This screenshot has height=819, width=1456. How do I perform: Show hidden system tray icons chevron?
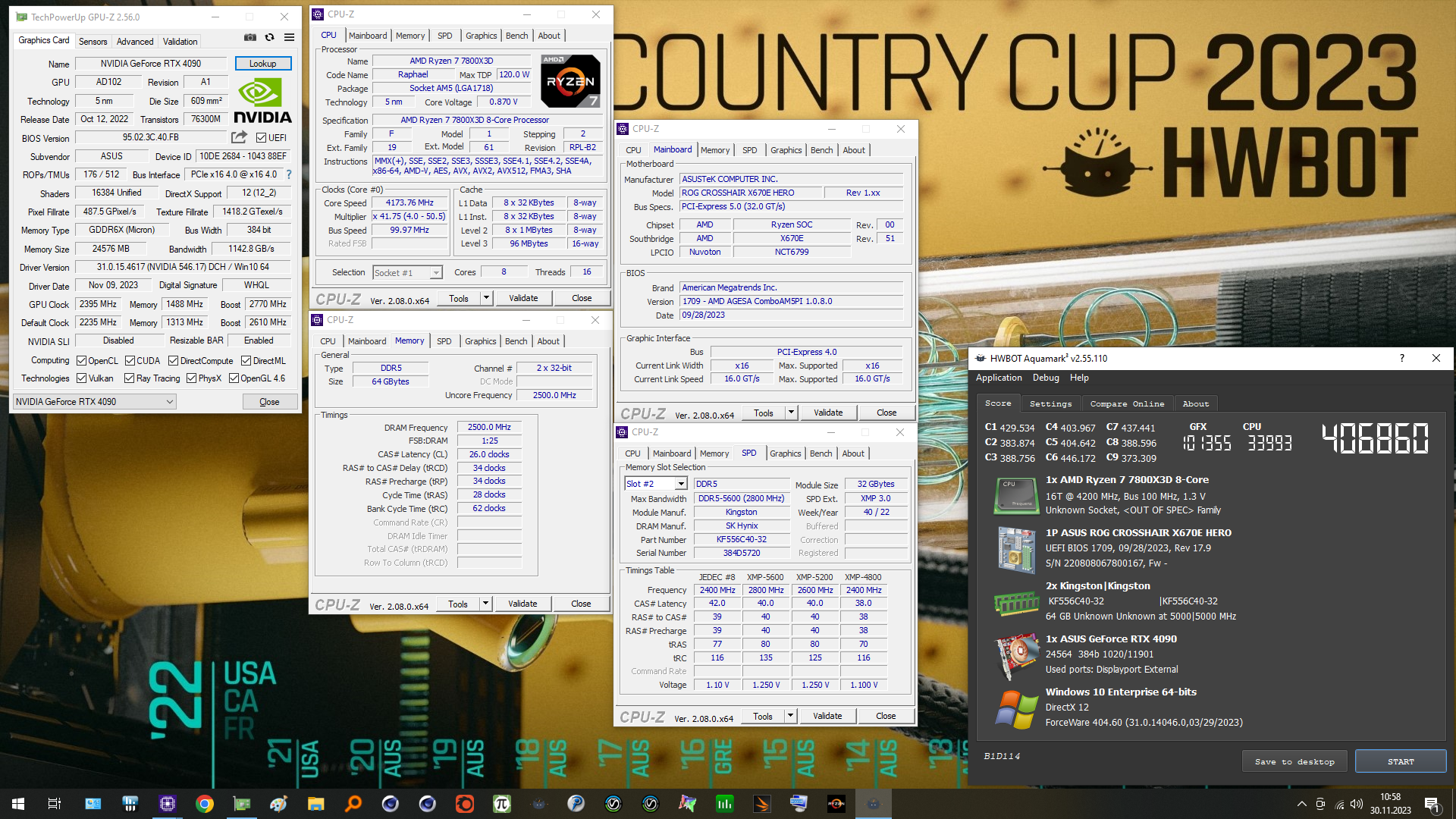tap(1302, 804)
